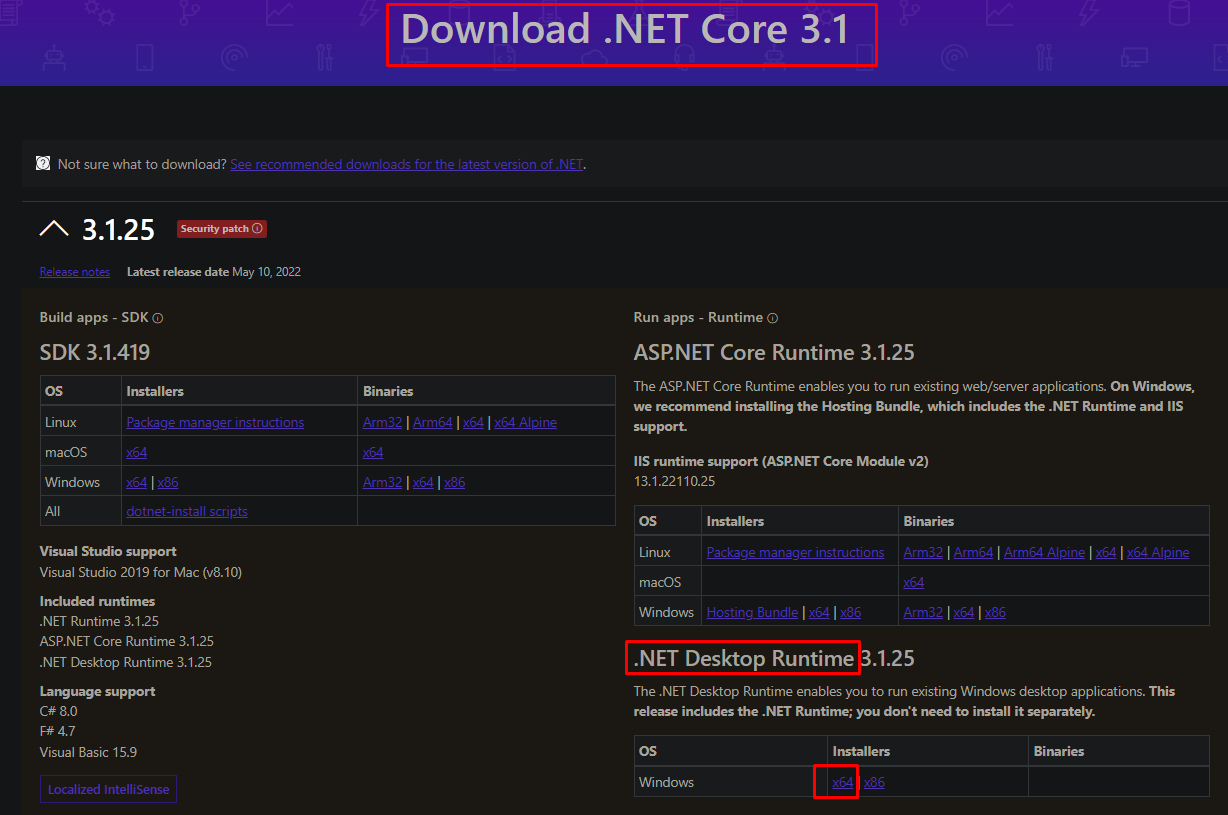The height and width of the screenshot is (815, 1228).
Task: Download ASP.NET Core Linux x64 binary
Action: coord(1106,552)
